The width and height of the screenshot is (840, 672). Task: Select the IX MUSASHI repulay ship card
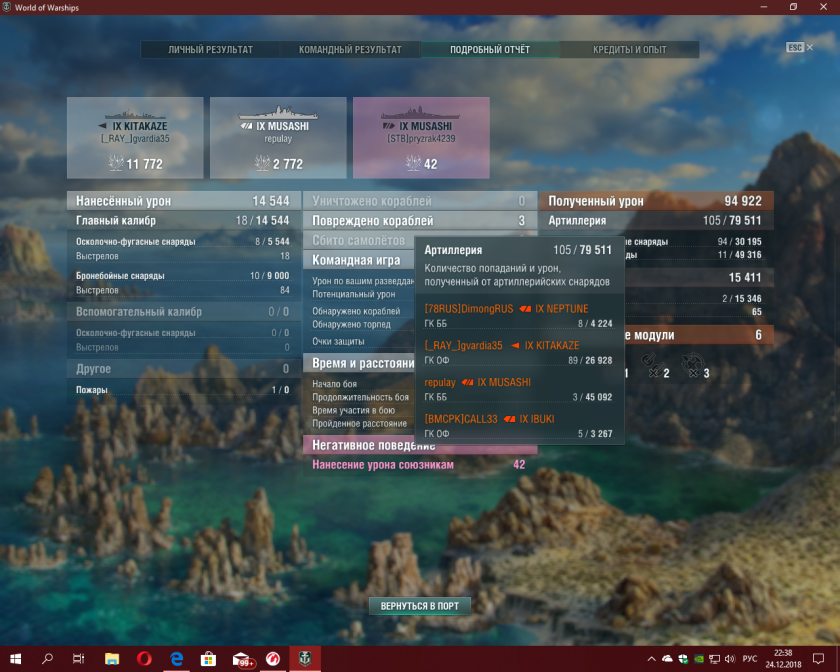(278, 138)
